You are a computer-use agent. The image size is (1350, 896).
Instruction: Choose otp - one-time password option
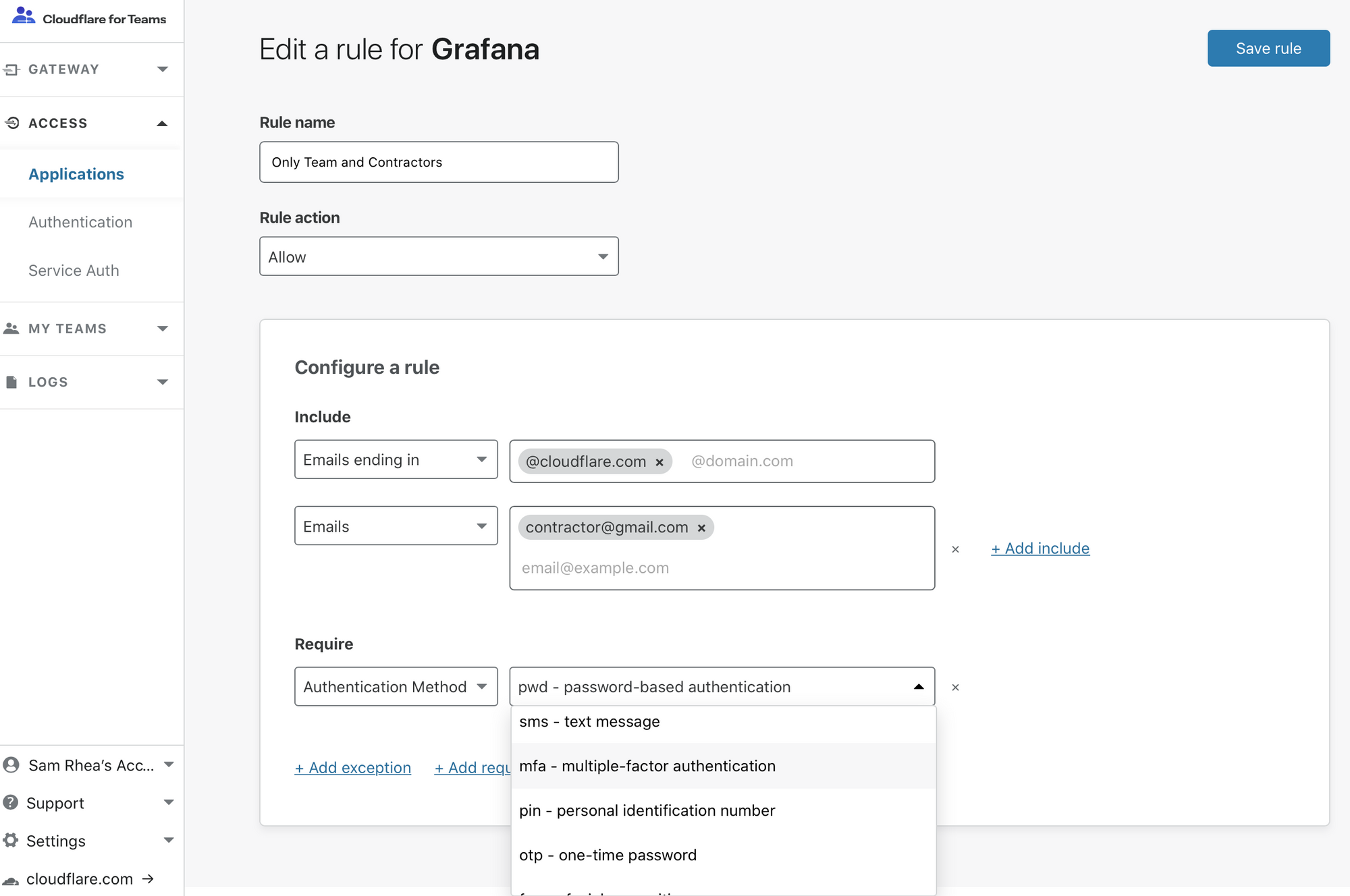click(724, 855)
